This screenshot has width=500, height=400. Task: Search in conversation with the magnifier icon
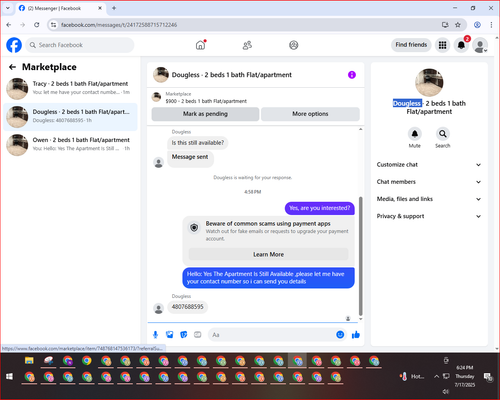[x=443, y=134]
